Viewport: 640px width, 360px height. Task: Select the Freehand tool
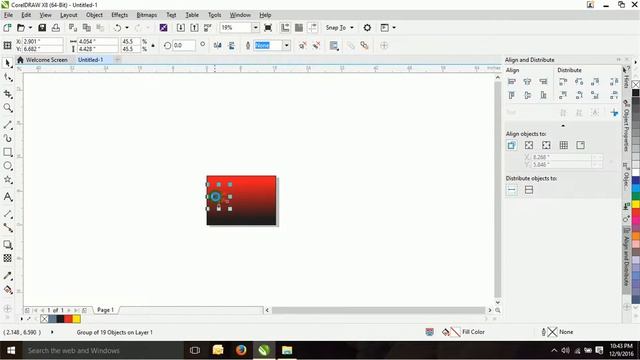pyautogui.click(x=8, y=124)
